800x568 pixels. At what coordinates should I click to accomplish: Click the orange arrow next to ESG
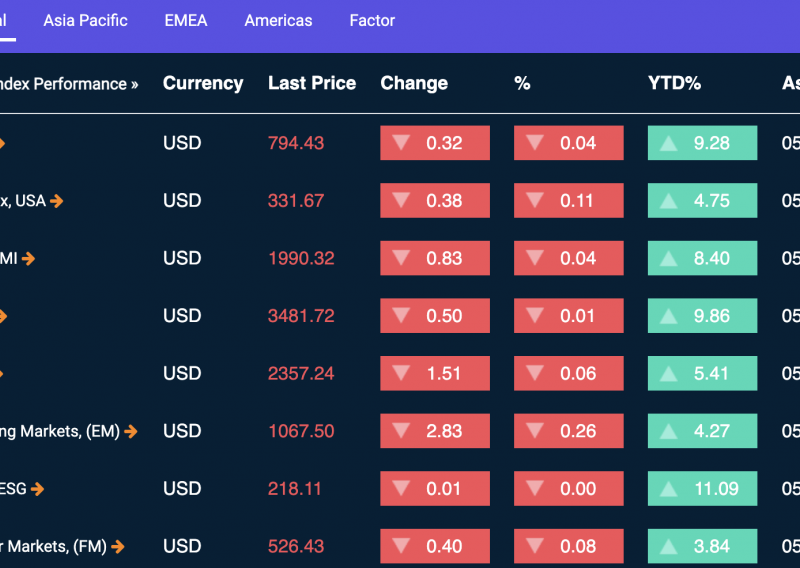point(37,489)
